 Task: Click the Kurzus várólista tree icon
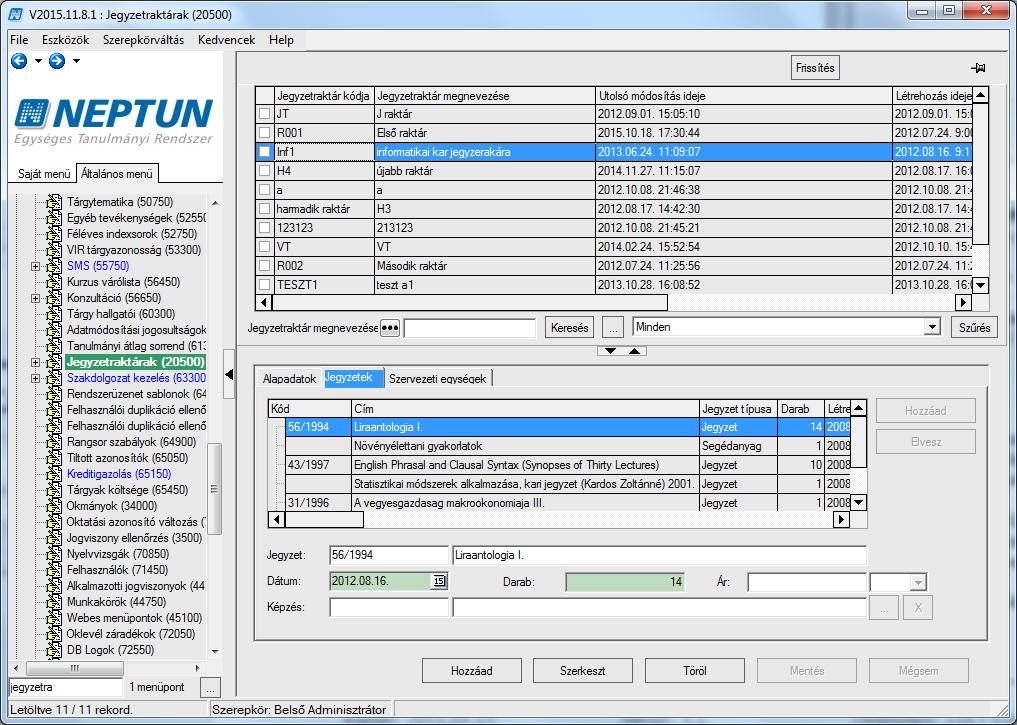pos(54,282)
